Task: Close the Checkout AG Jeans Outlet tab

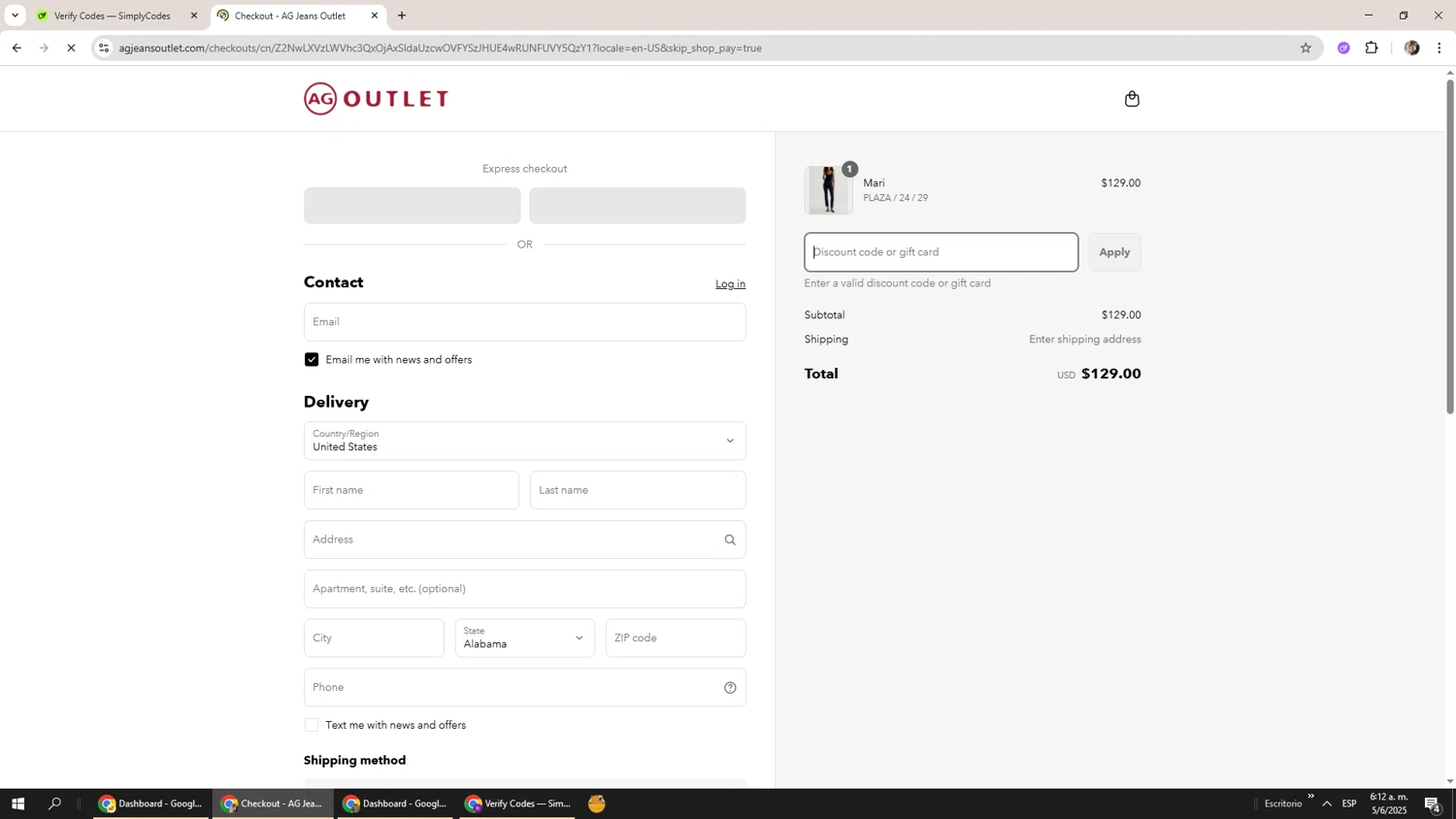Action: click(375, 16)
